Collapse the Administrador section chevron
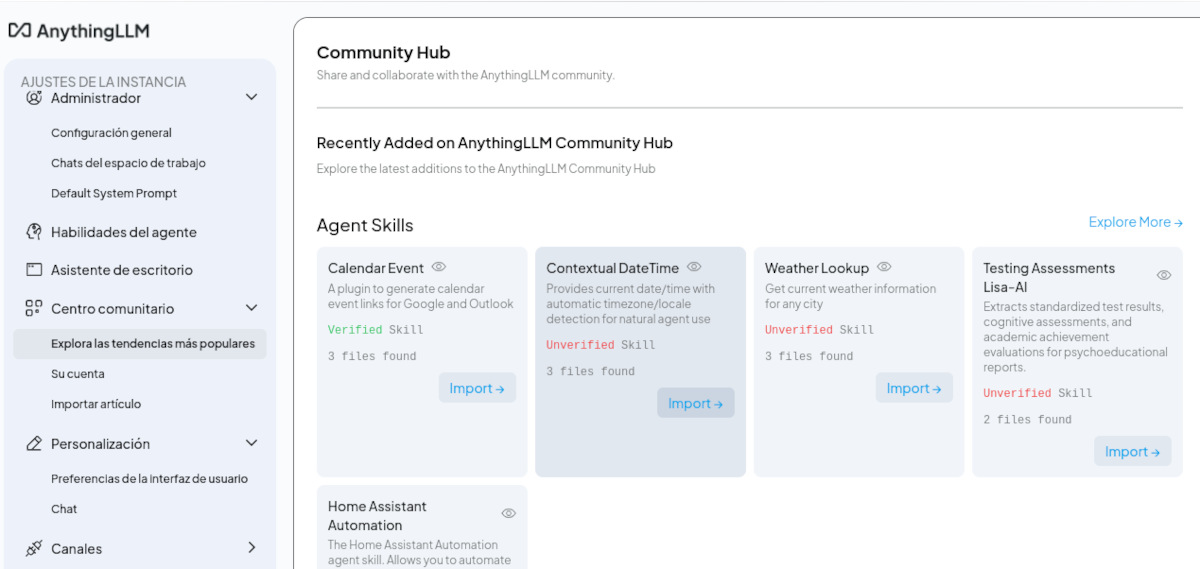The width and height of the screenshot is (1200, 569). [x=251, y=97]
